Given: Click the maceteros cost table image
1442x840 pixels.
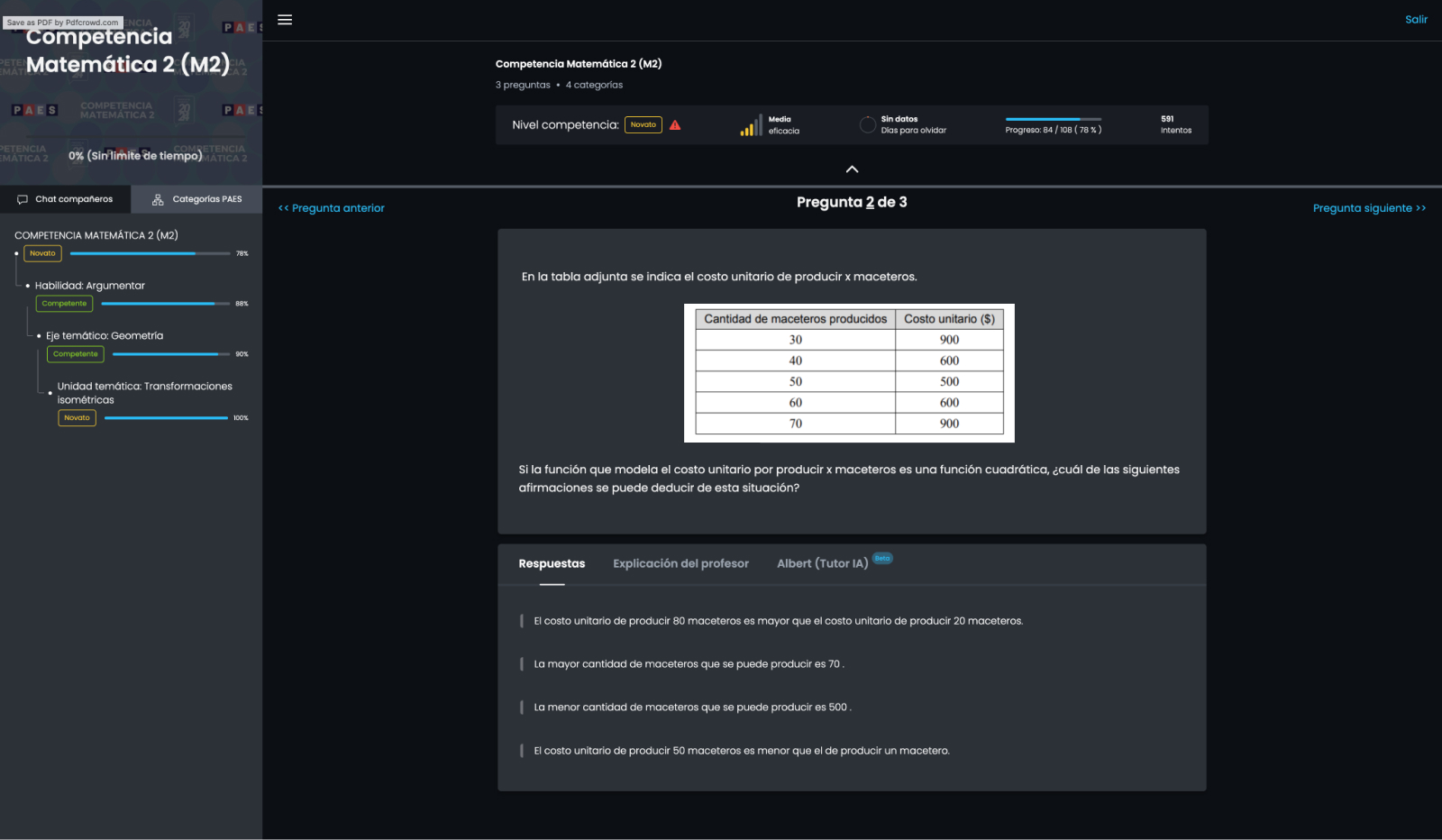Looking at the screenshot, I should pos(849,373).
